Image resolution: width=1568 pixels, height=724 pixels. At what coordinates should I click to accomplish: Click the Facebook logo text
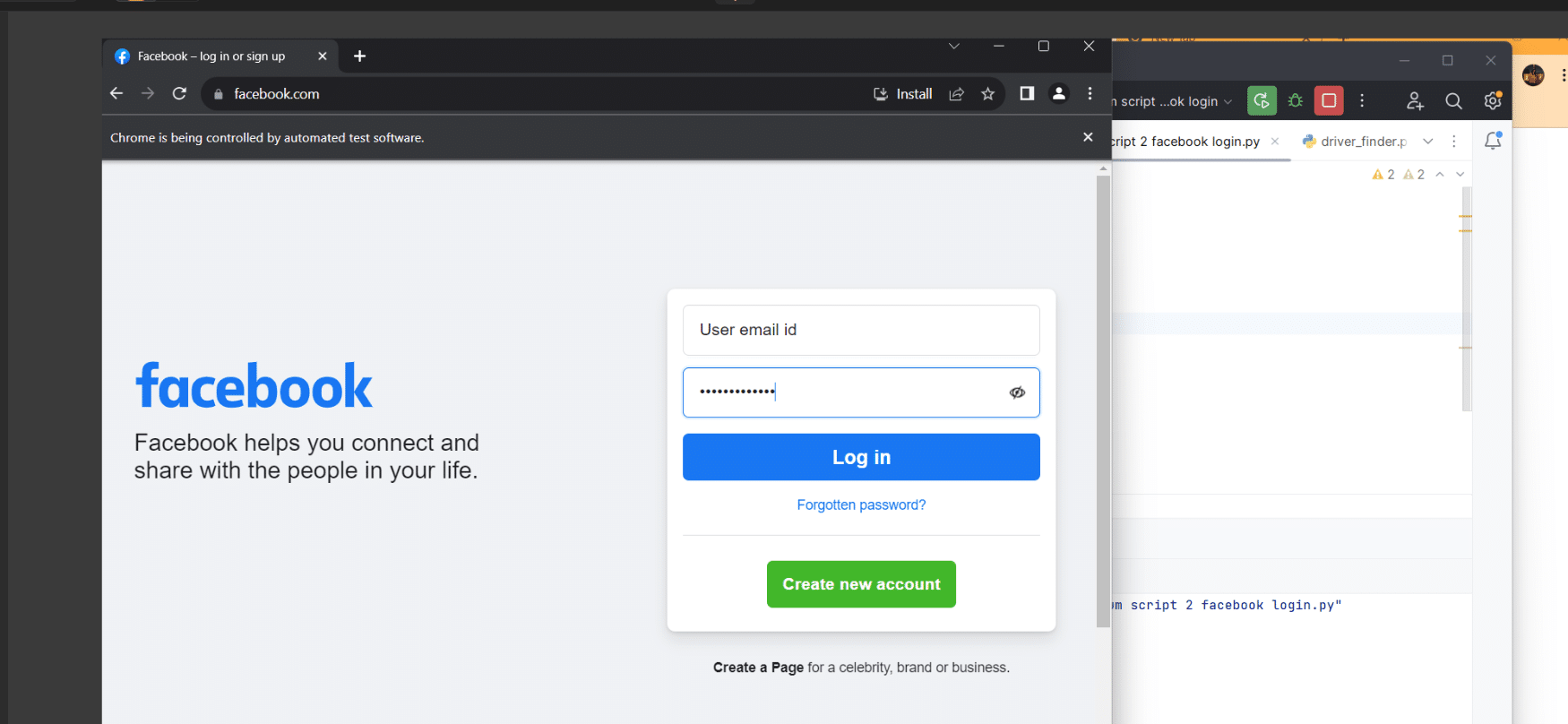pyautogui.click(x=254, y=386)
